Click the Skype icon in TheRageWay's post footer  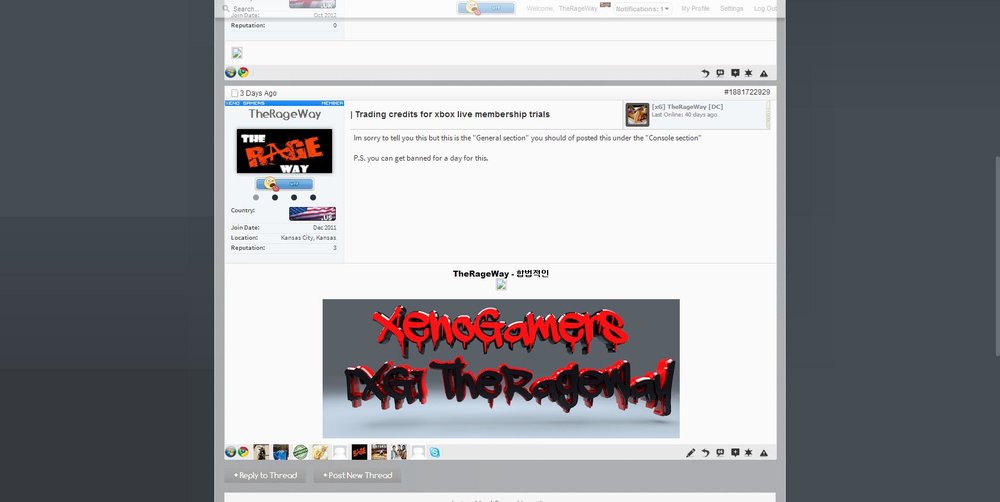coord(434,452)
